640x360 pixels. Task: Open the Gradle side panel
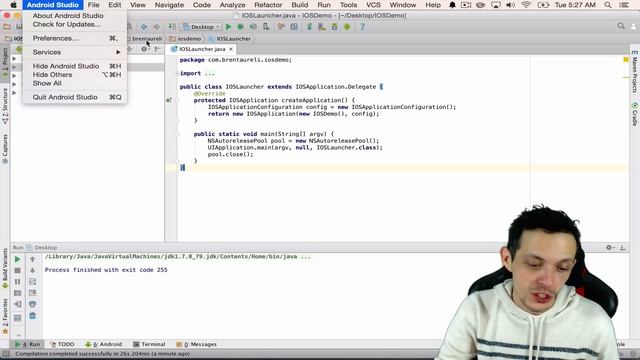(x=635, y=114)
